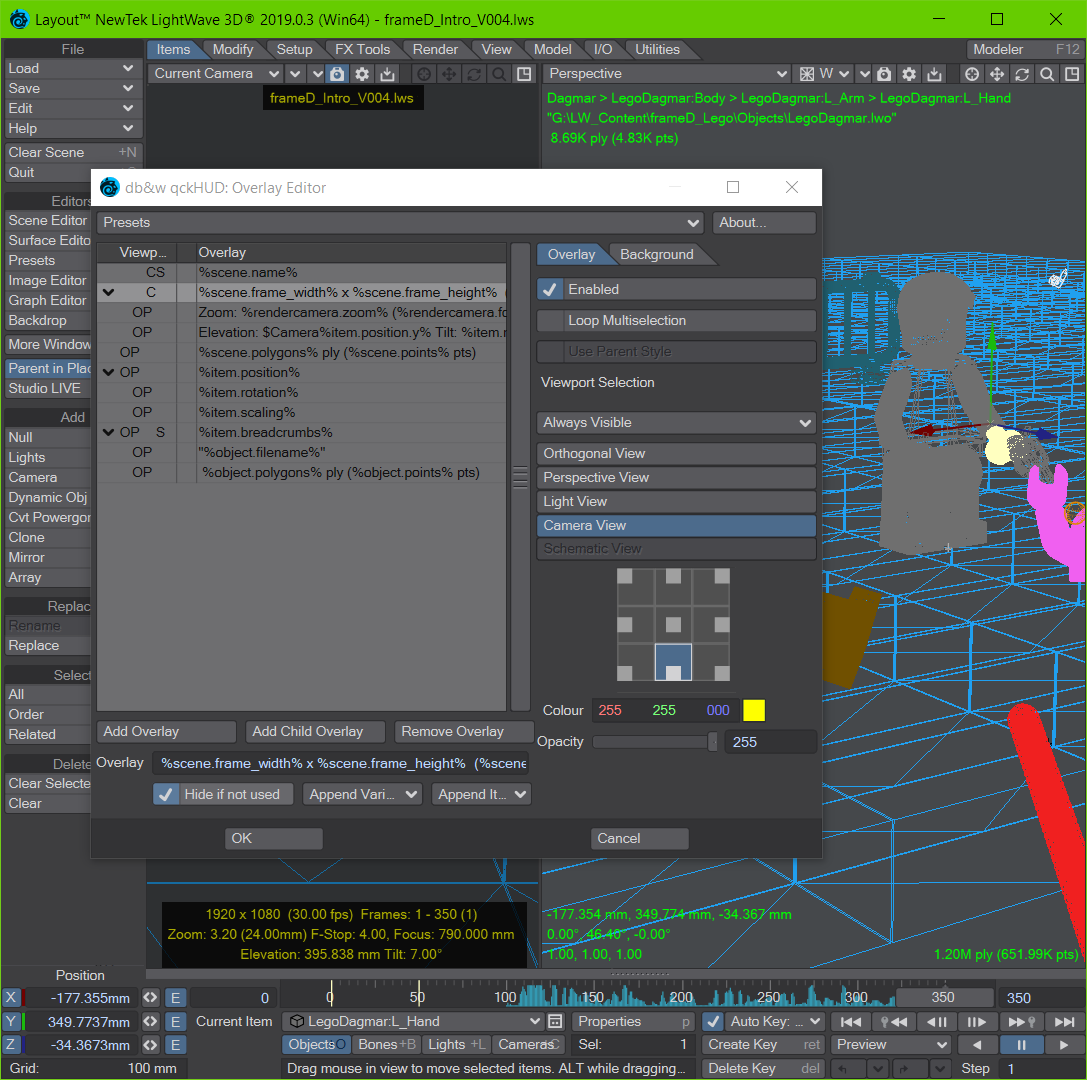Click the rotate view icon in Perspective viewport

click(x=1022, y=74)
